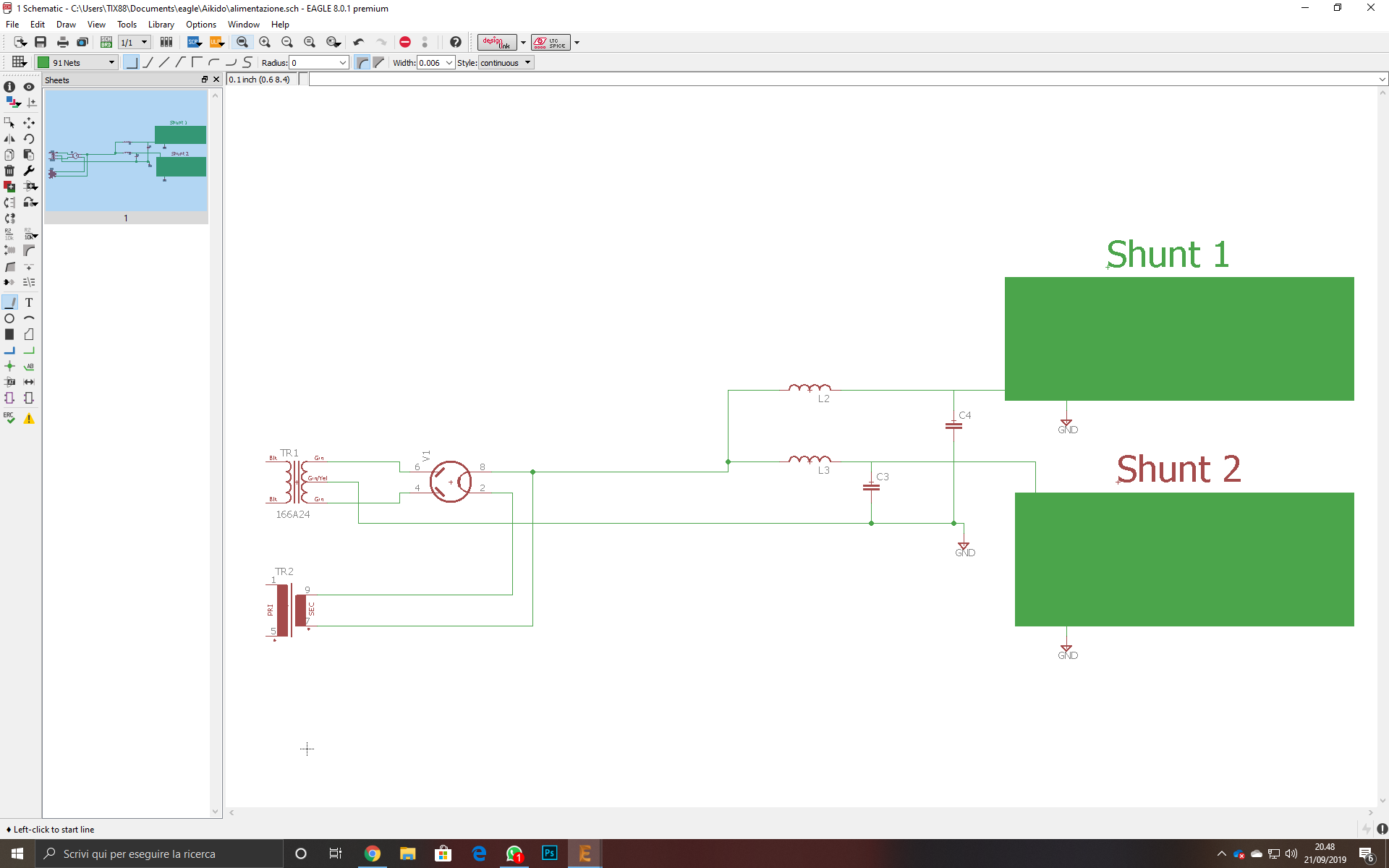Click the Print icon
Viewport: 1389px width, 868px height.
(x=63, y=42)
